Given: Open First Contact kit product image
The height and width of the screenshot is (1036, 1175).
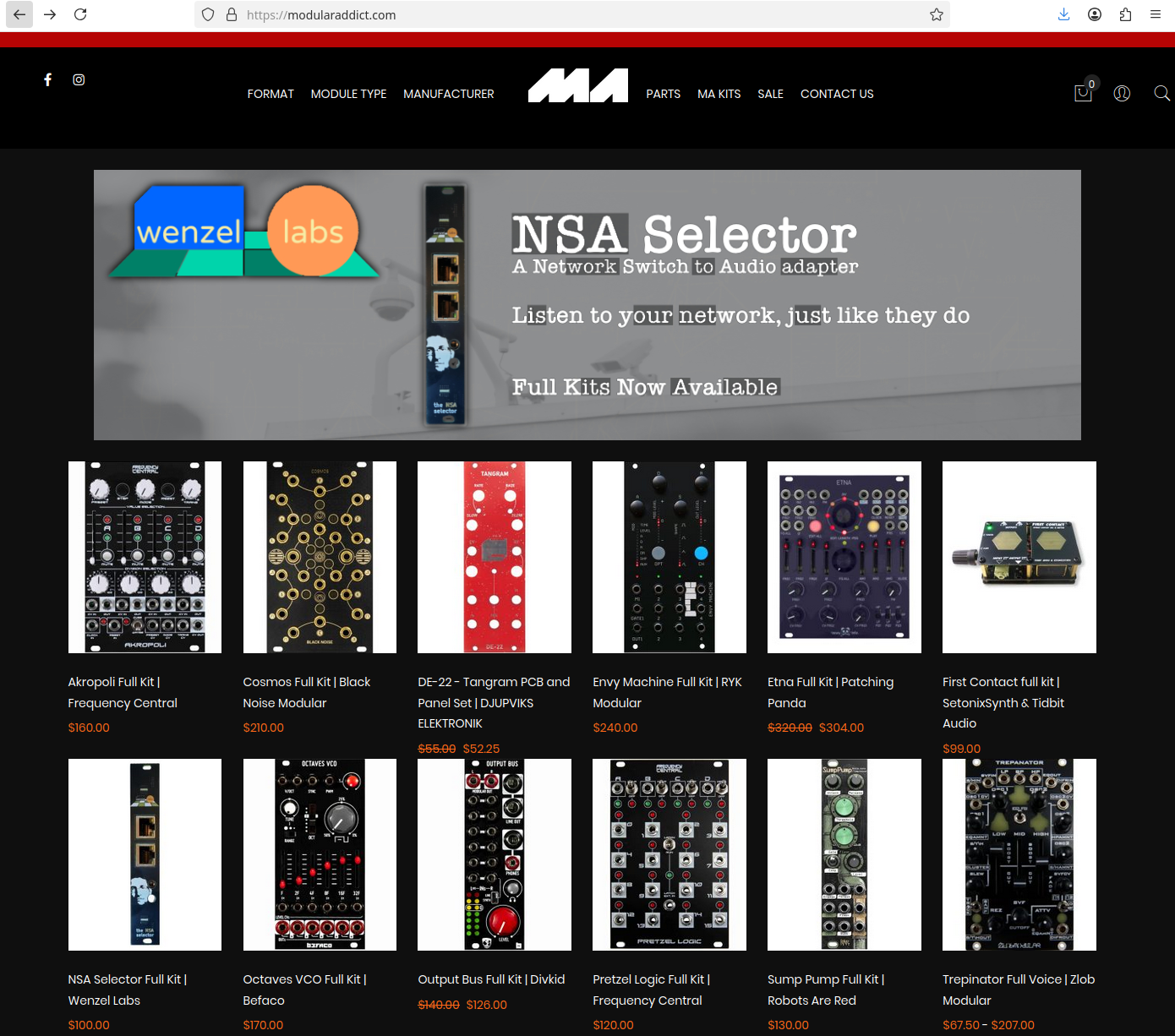Looking at the screenshot, I should (1019, 557).
